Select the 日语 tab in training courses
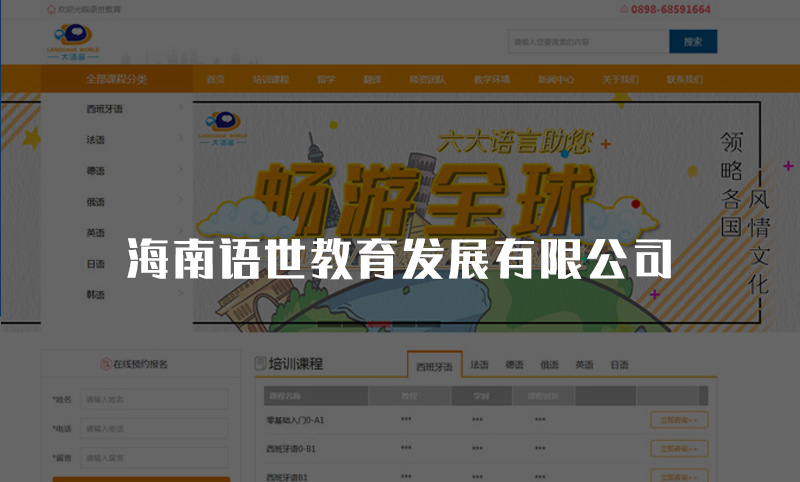Screen dimensions: 800x482 coord(619,365)
